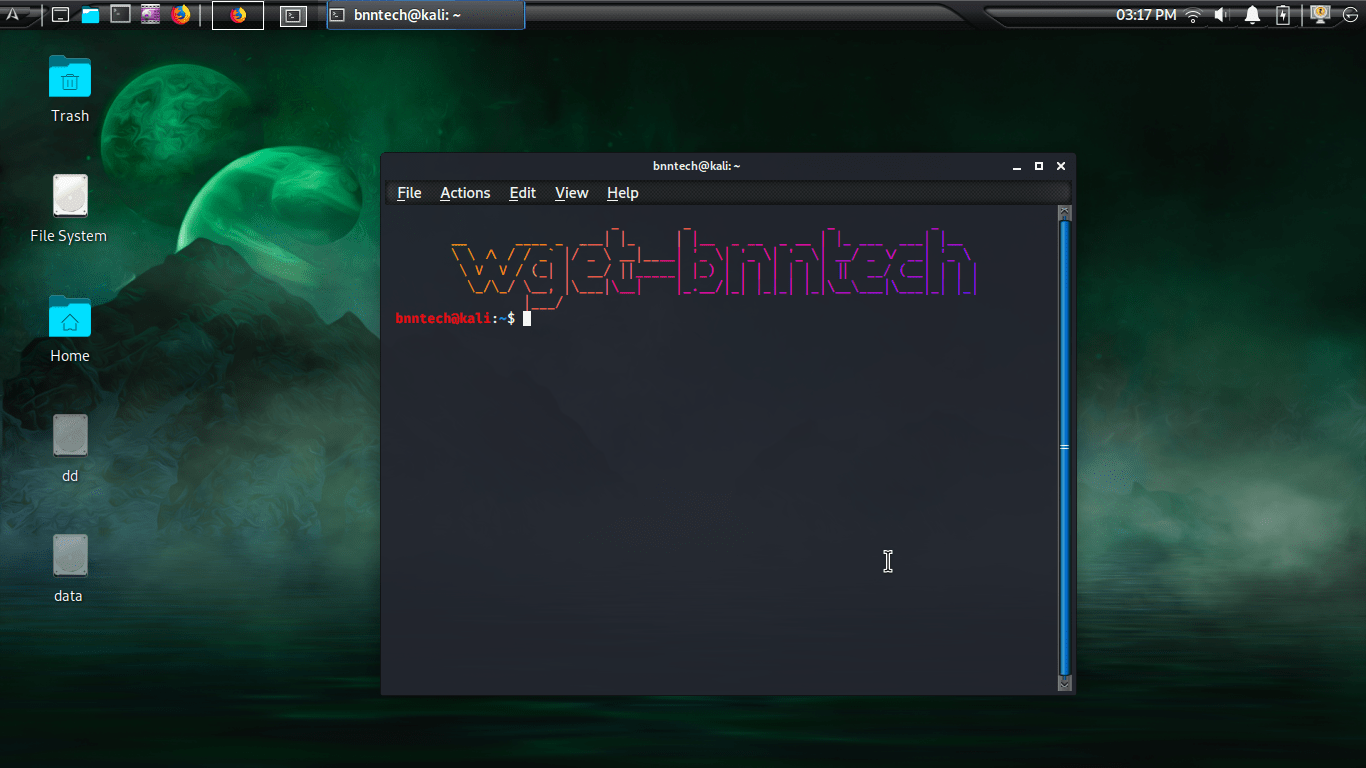Open the Actions menu in the terminal

(465, 192)
